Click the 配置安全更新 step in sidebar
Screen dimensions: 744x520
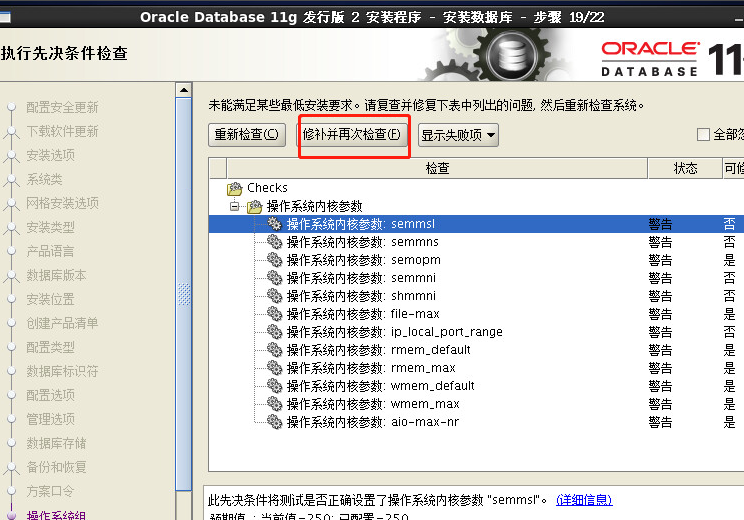[62, 108]
